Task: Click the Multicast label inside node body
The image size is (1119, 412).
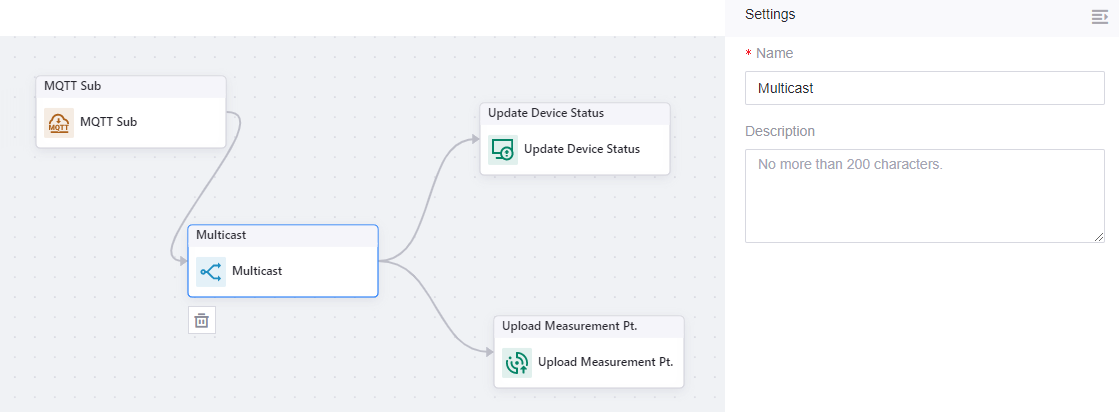Action: (257, 270)
